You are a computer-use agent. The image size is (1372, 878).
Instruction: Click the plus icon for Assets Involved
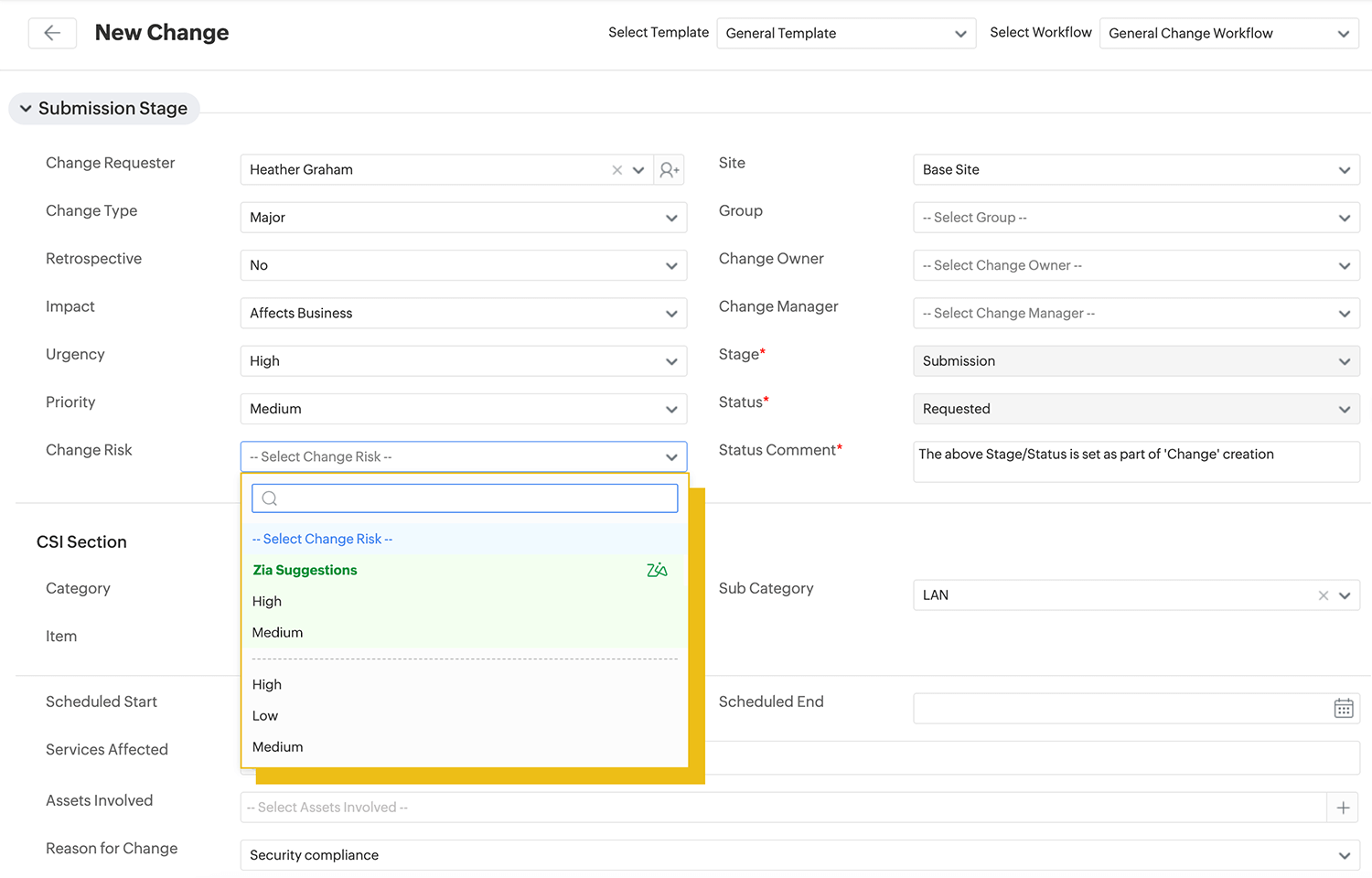tap(1343, 808)
